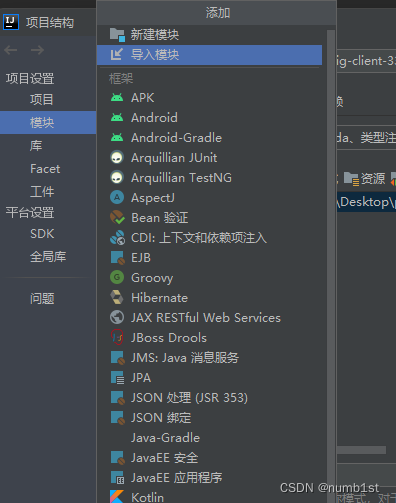
Task: Open 工件 settings page
Action: click(48, 191)
